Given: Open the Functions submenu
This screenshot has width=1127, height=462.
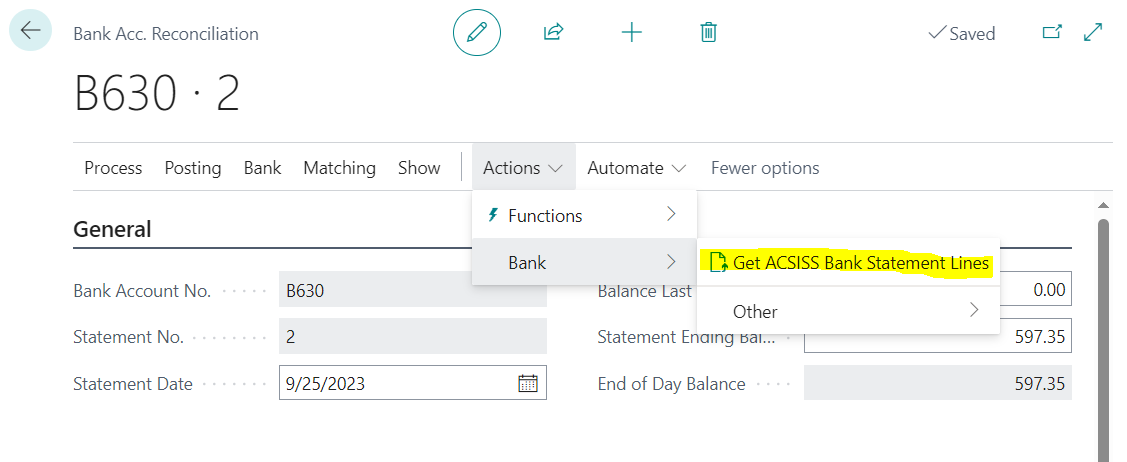Looking at the screenshot, I should (584, 215).
